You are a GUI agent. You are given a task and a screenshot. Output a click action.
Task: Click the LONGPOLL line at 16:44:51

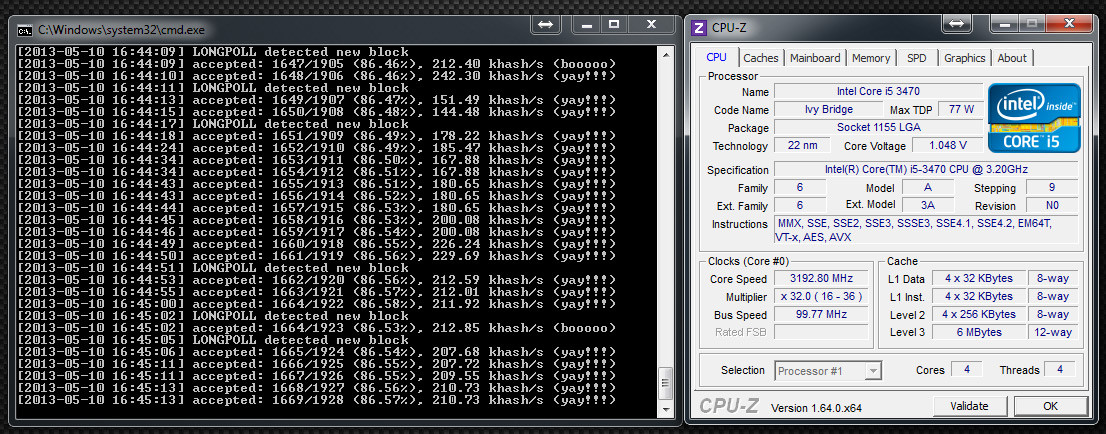point(213,268)
